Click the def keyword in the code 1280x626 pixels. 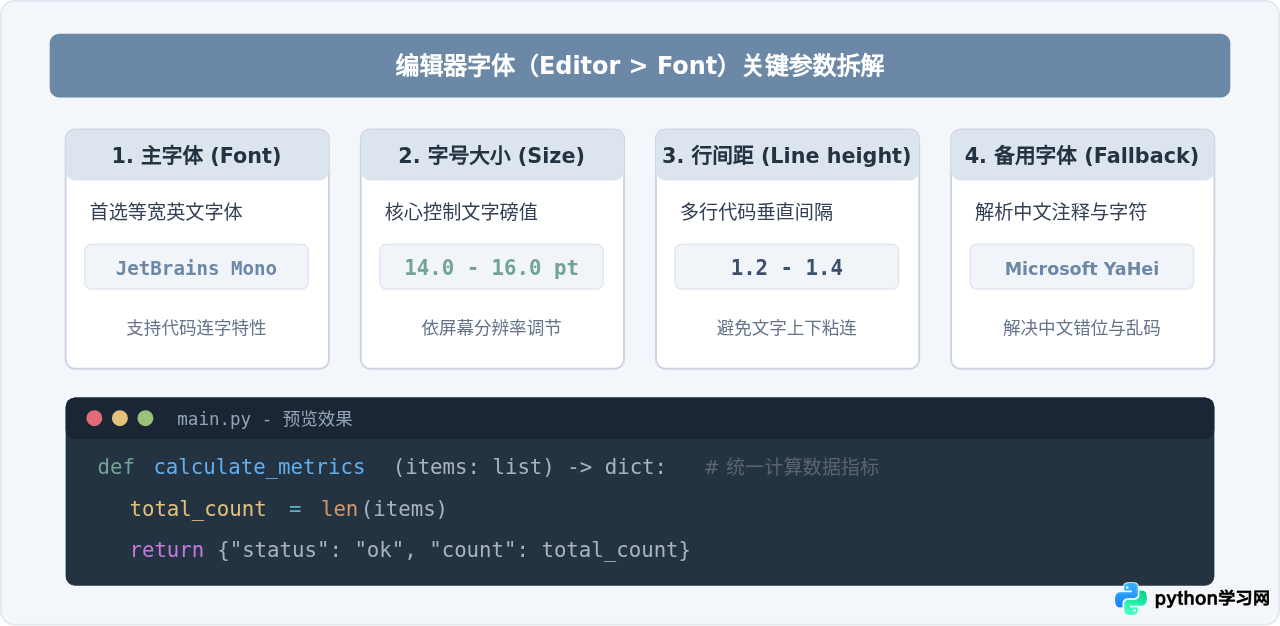pyautogui.click(x=116, y=467)
